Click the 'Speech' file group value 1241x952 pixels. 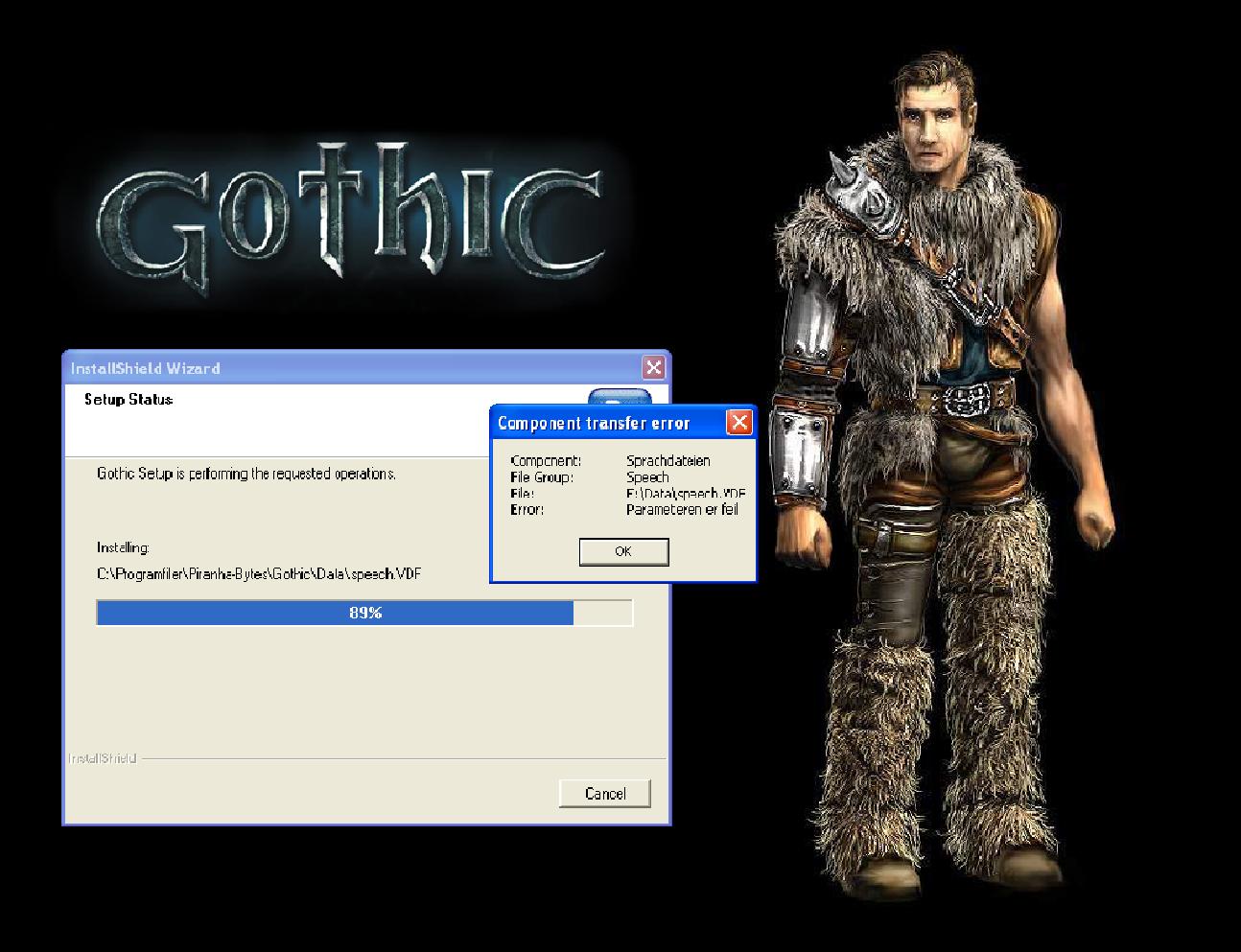click(x=647, y=477)
